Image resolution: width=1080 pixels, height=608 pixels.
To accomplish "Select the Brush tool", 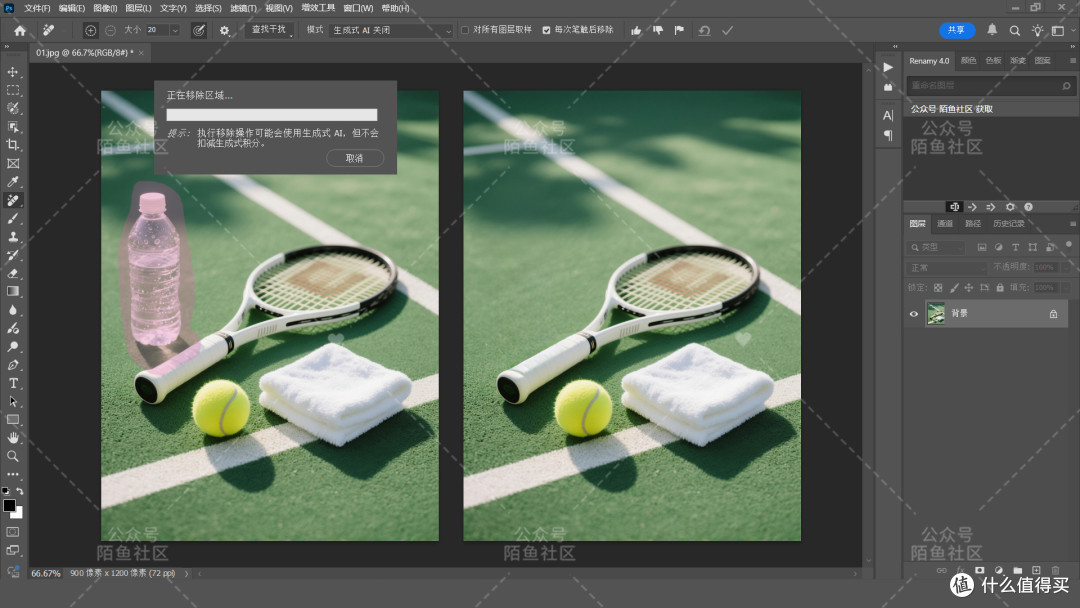I will [12, 218].
